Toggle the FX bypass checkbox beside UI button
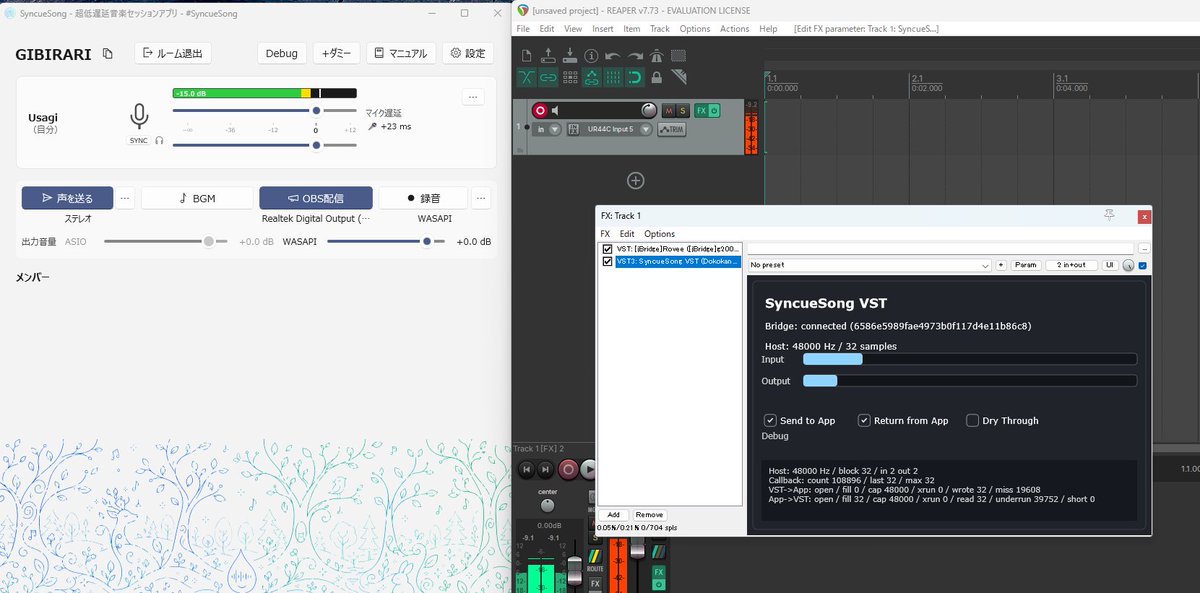The image size is (1200, 593). [x=1143, y=265]
